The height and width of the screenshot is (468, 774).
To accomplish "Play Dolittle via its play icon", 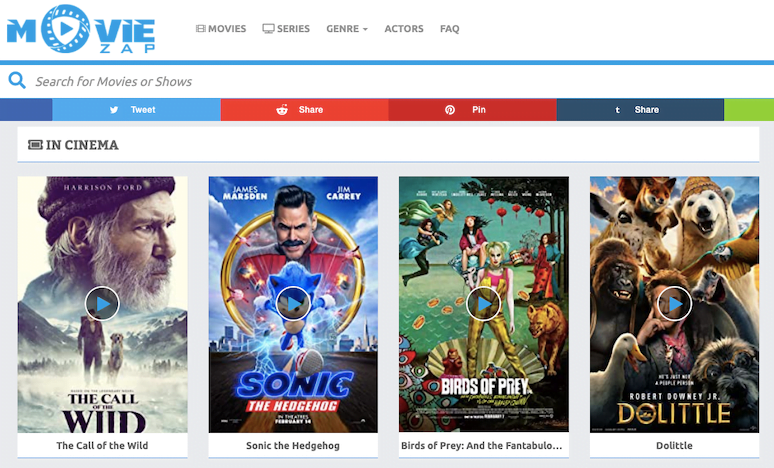I will 674,304.
